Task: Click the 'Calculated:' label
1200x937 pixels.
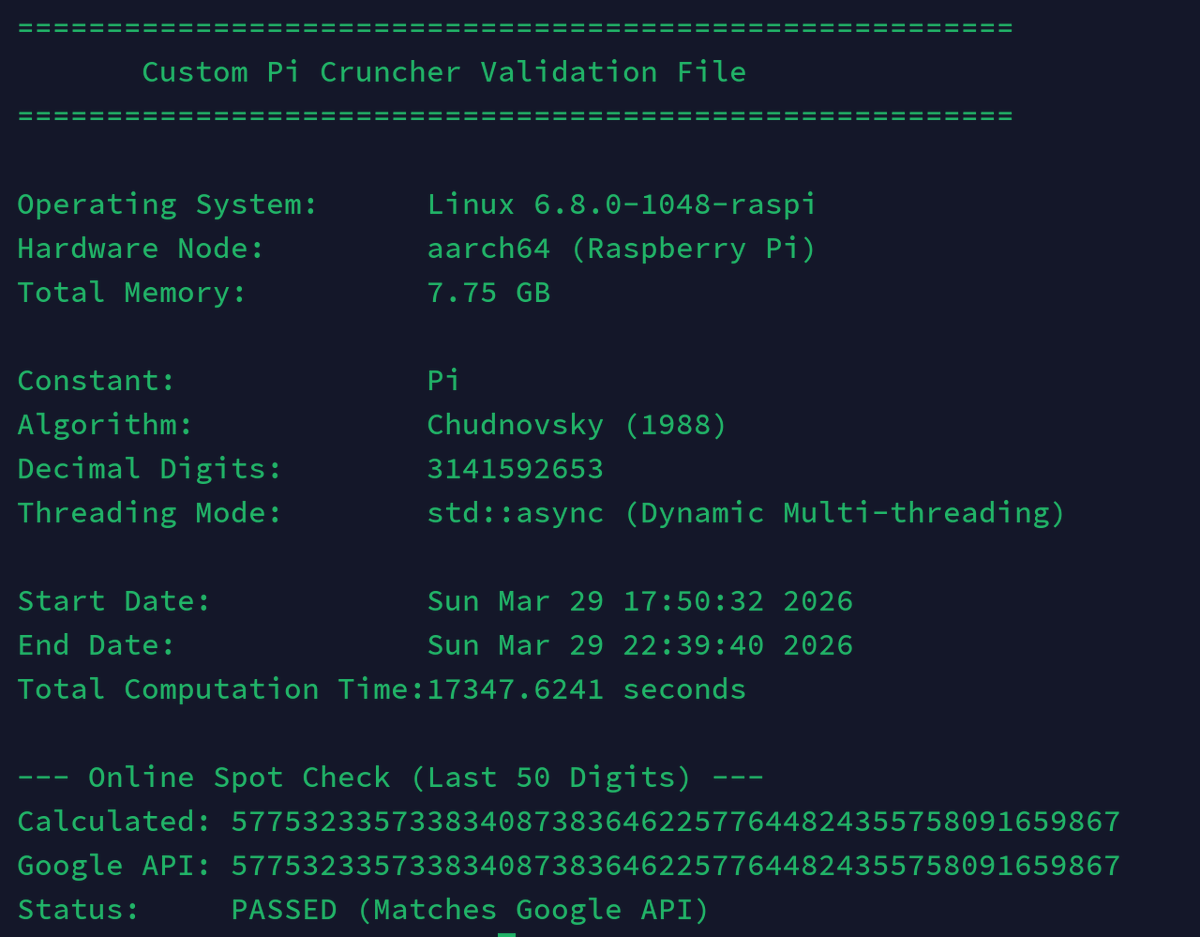Action: 114,821
